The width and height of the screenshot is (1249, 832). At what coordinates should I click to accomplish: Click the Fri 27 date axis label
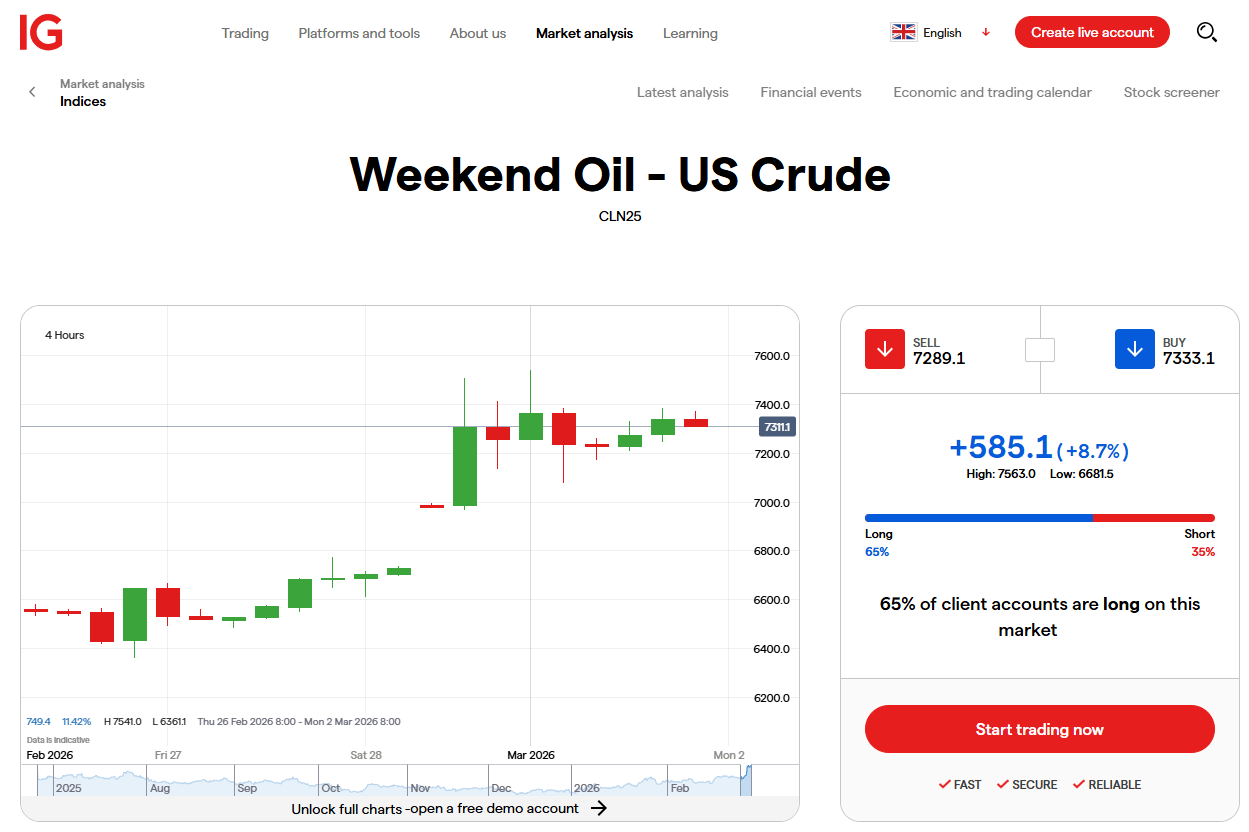tap(168, 755)
